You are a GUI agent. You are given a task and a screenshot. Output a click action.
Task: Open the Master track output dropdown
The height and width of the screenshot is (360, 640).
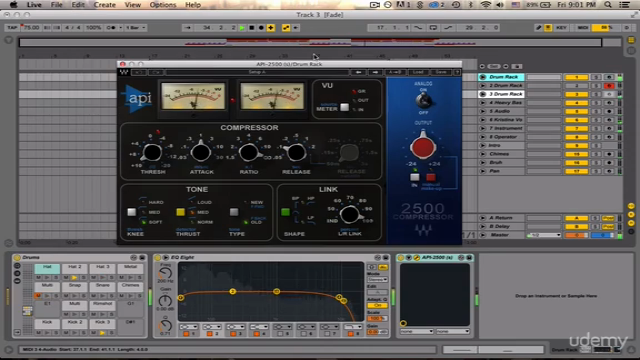544,235
